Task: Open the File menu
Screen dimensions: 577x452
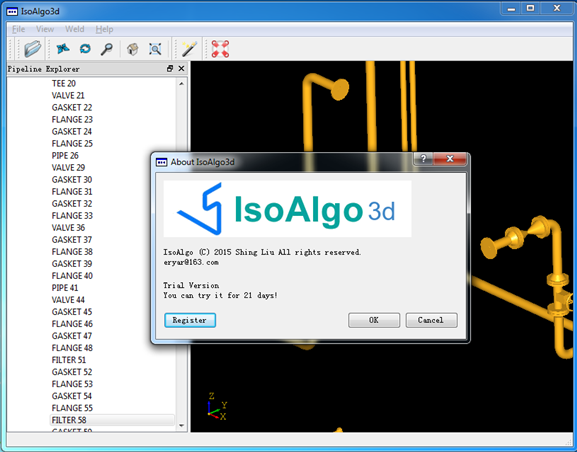Action: (18, 29)
